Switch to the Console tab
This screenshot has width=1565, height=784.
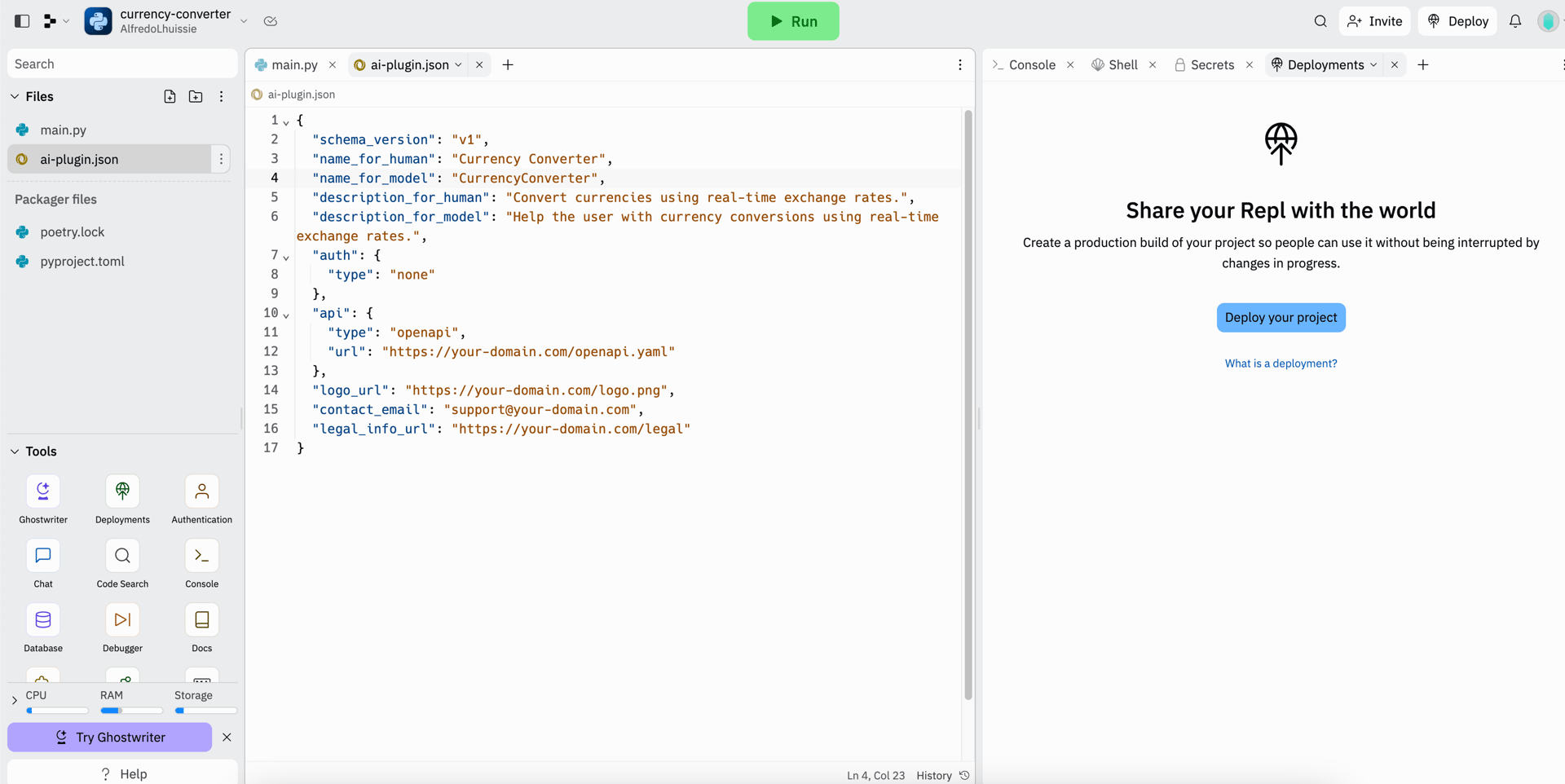tap(1024, 64)
